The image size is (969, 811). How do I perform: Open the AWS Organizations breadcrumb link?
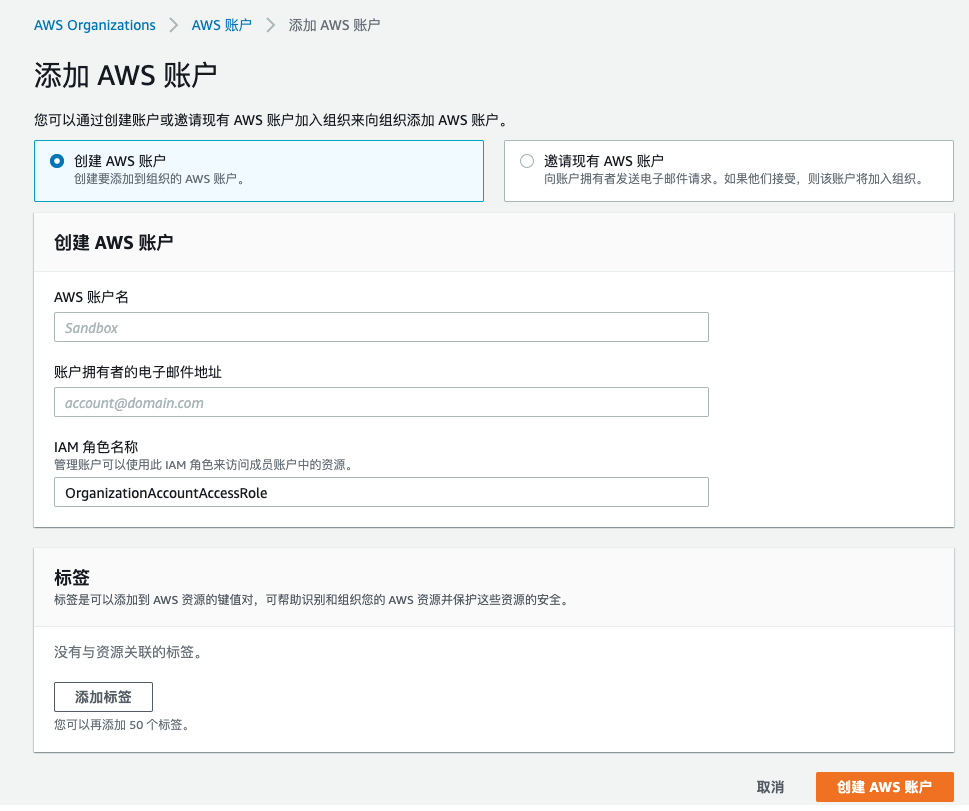(x=95, y=25)
